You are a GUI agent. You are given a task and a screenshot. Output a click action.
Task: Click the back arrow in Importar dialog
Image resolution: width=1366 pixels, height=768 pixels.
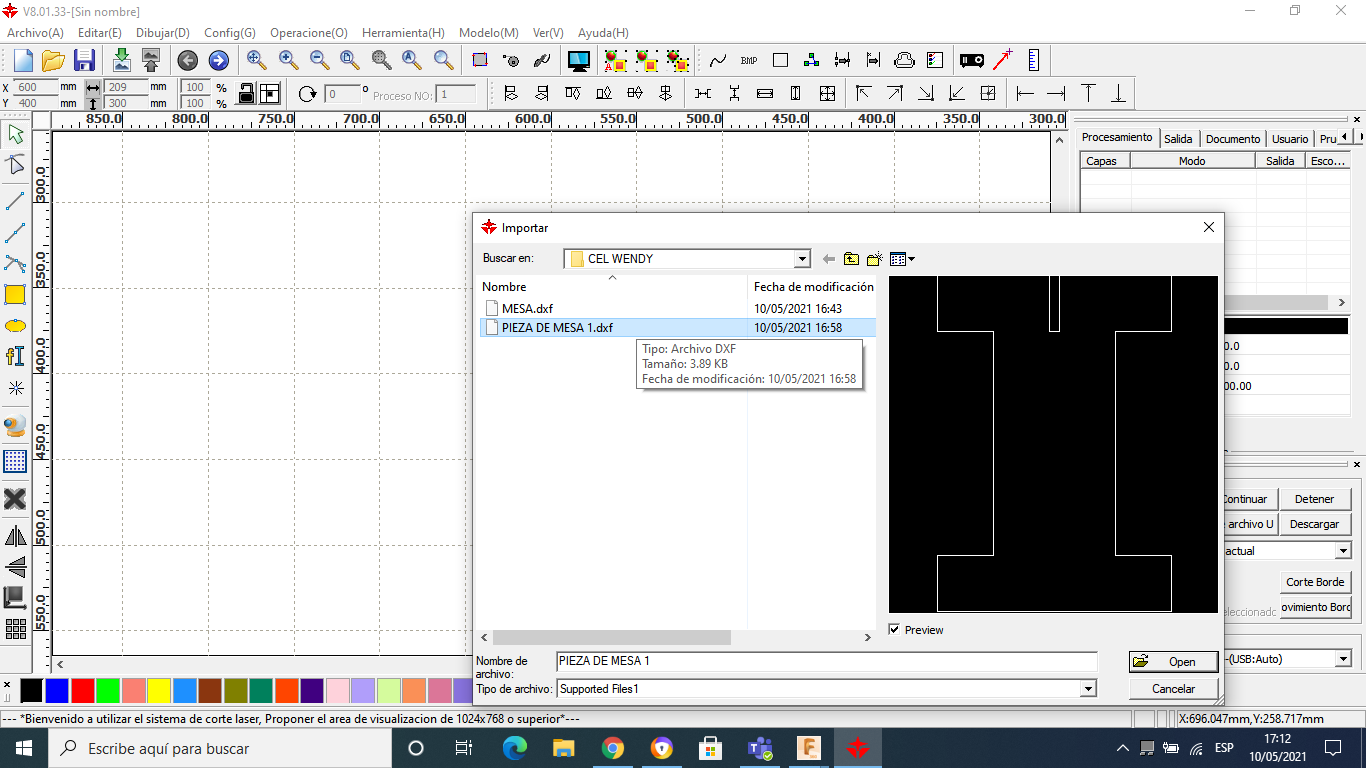[x=828, y=259]
